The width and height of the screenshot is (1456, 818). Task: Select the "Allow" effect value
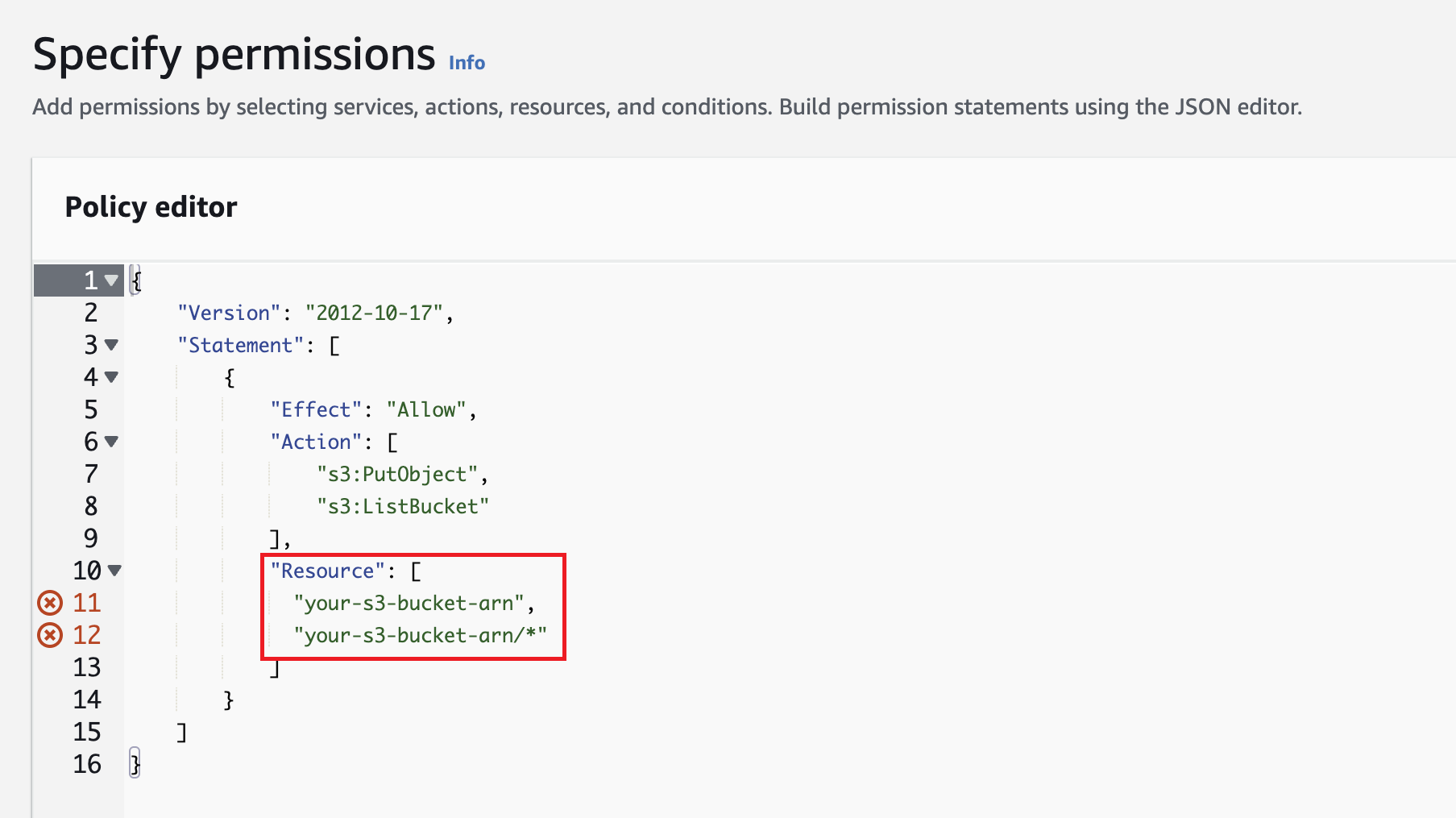(x=428, y=409)
